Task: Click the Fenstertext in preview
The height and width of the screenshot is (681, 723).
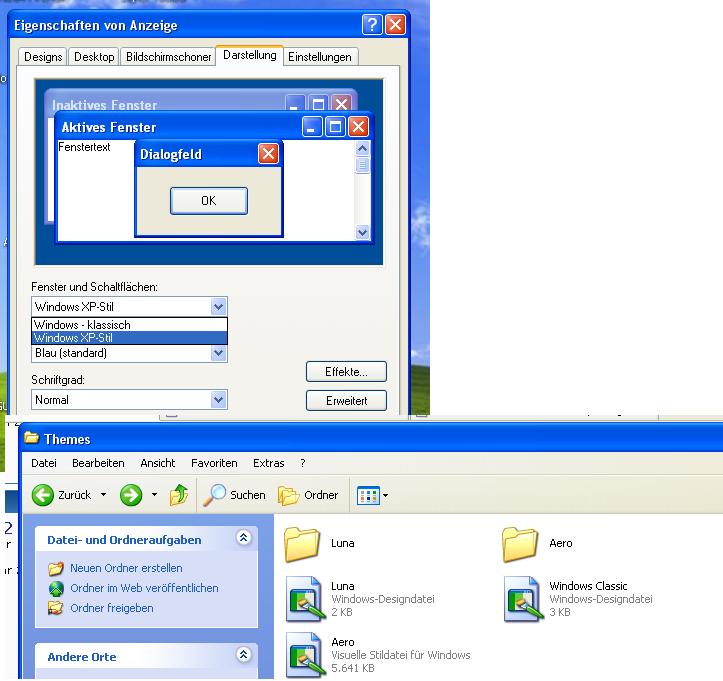Action: (84, 147)
